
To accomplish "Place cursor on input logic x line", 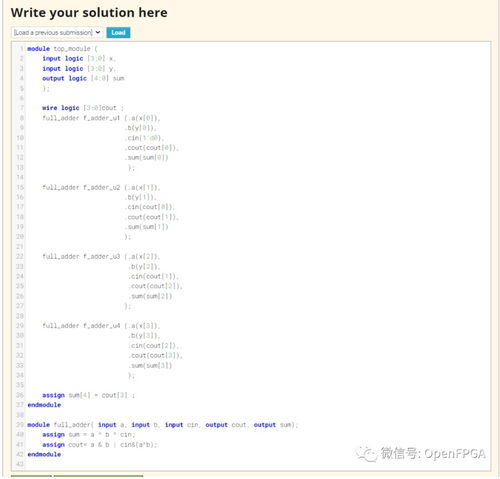I will (79, 58).
